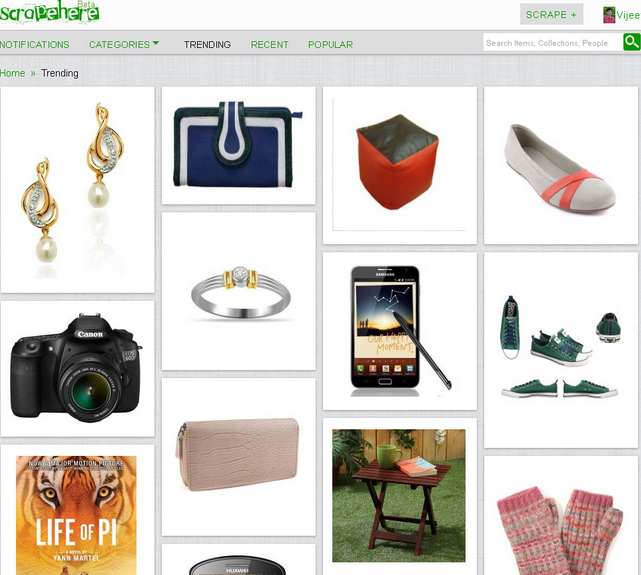The image size is (641, 575).
Task: Switch to the Recent tab
Action: point(269,45)
